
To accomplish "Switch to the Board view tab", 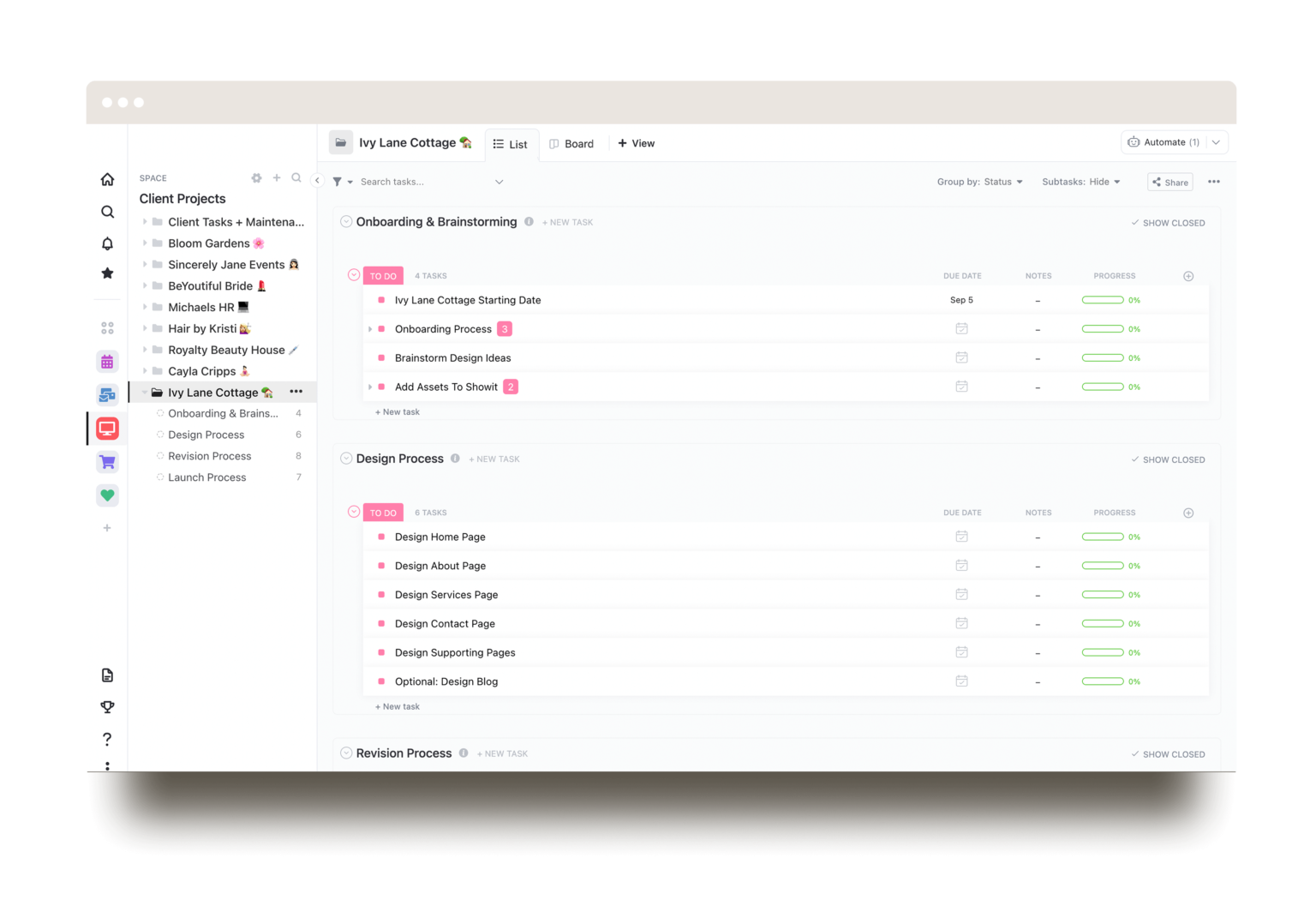I will click(571, 143).
